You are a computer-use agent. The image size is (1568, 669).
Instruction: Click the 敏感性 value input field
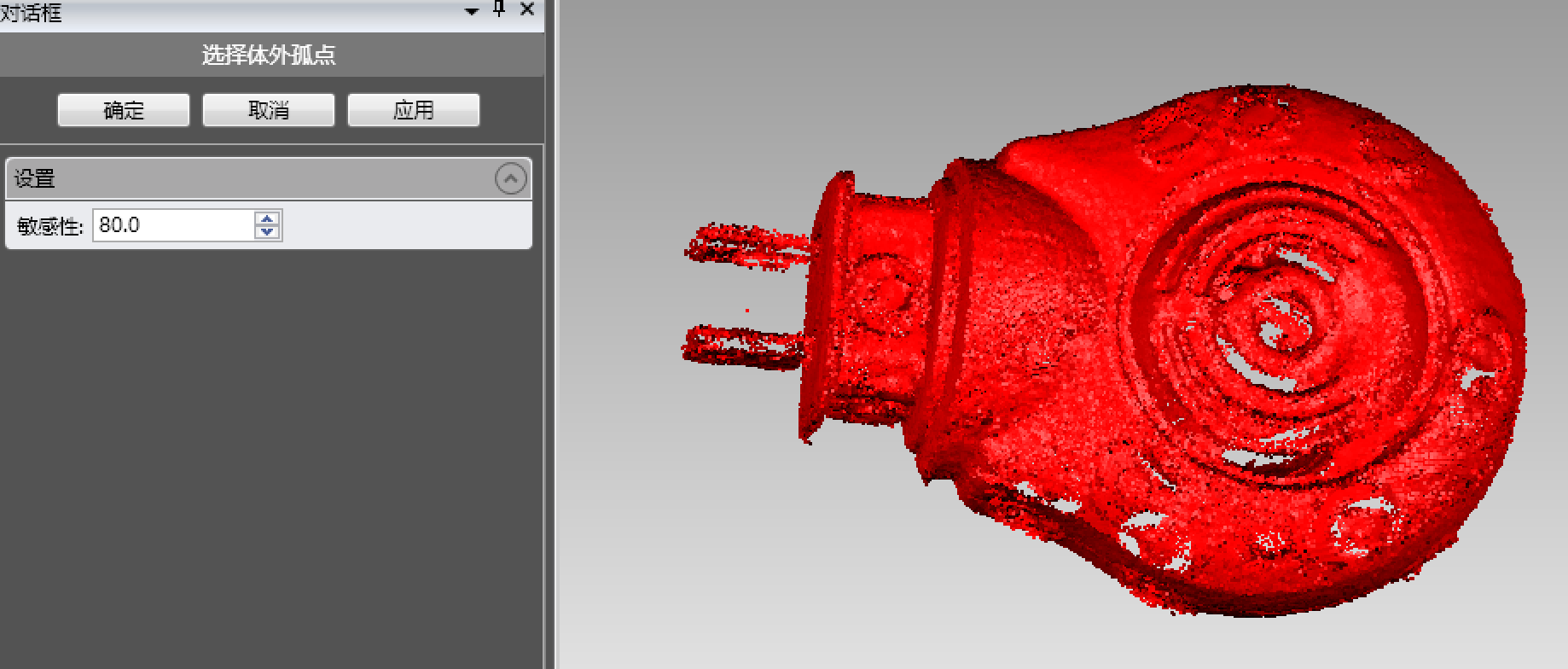pos(173,225)
